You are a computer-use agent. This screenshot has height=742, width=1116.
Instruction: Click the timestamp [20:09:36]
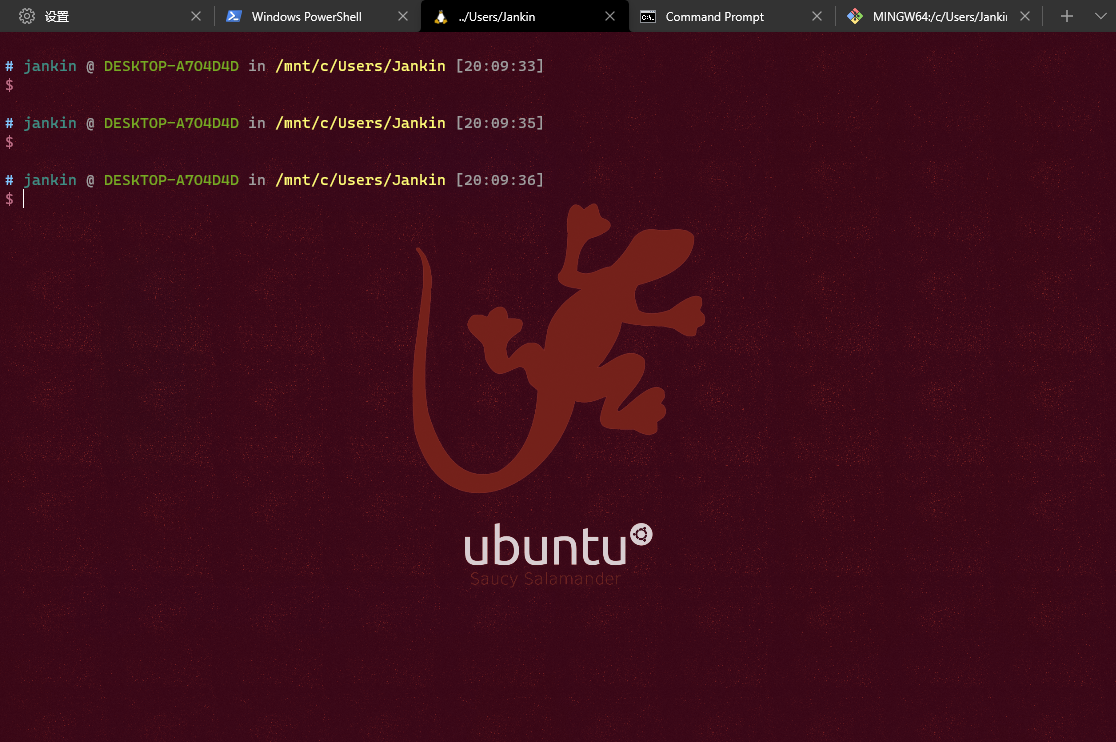click(x=500, y=180)
